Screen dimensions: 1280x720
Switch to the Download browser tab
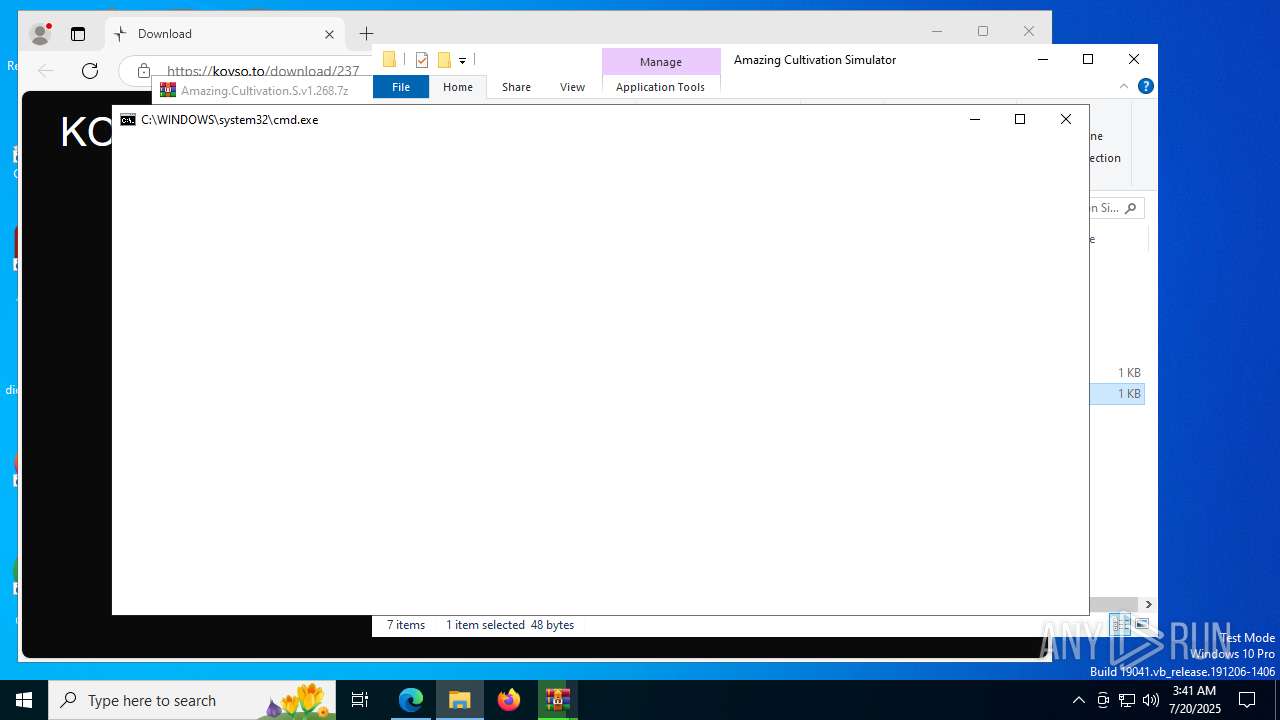[225, 34]
